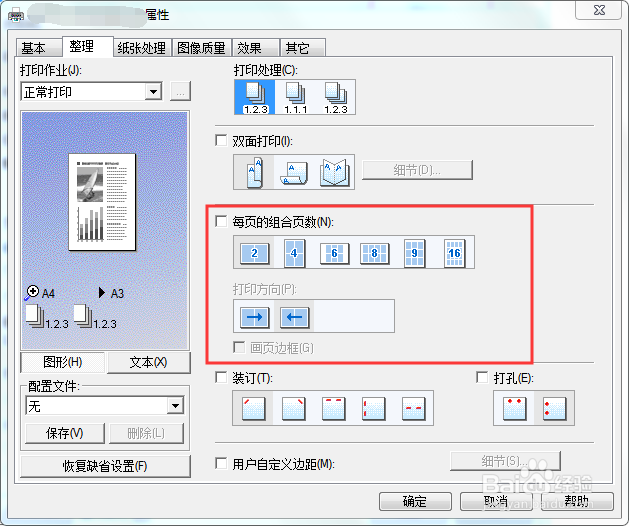Choose top-left corner staple position
The image size is (629, 526).
(254, 408)
